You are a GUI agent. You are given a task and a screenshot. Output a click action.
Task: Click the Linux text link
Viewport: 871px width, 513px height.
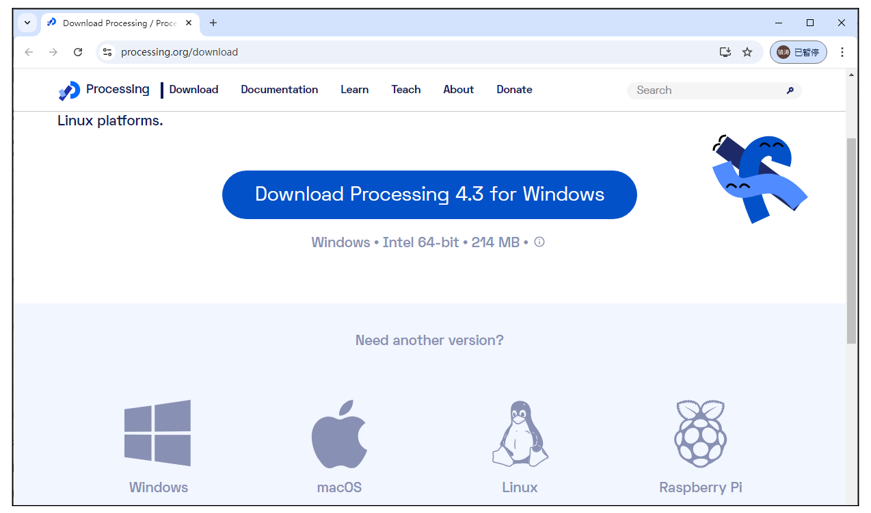(520, 487)
